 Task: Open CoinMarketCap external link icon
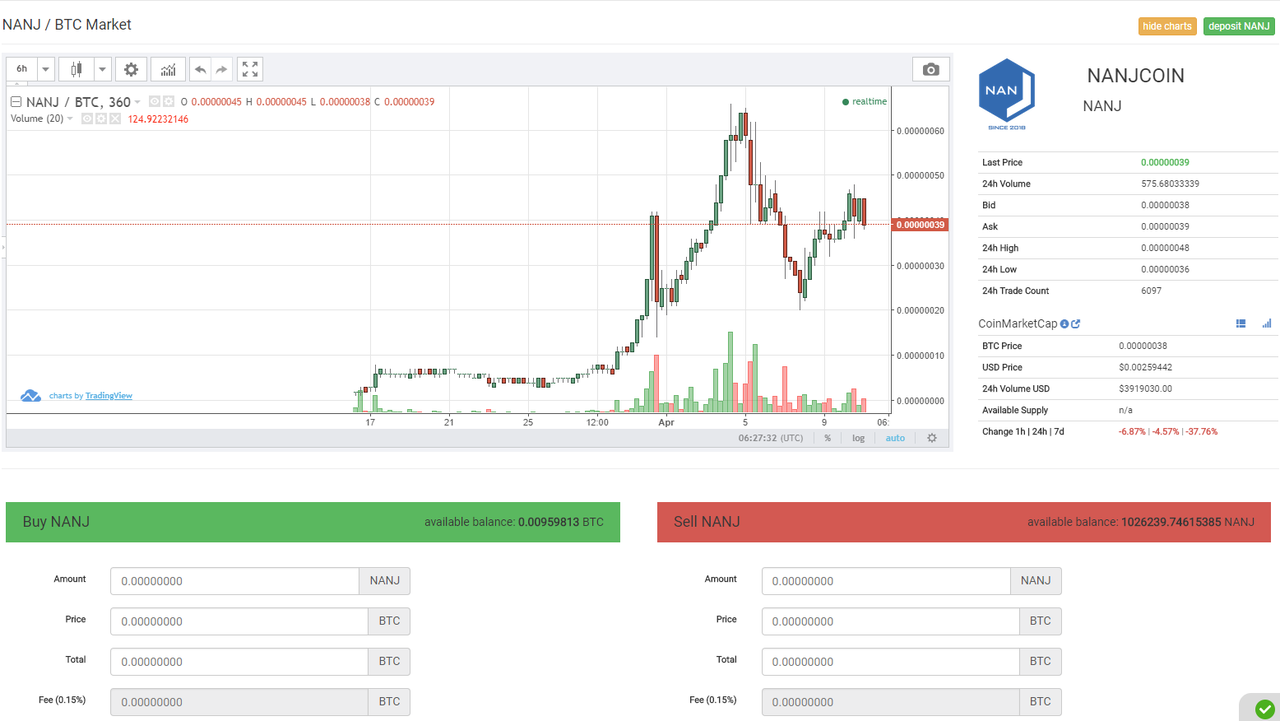1075,324
